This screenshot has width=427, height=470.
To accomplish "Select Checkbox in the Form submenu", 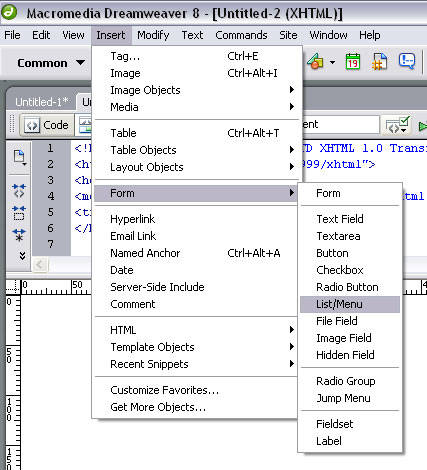I will pos(350,270).
